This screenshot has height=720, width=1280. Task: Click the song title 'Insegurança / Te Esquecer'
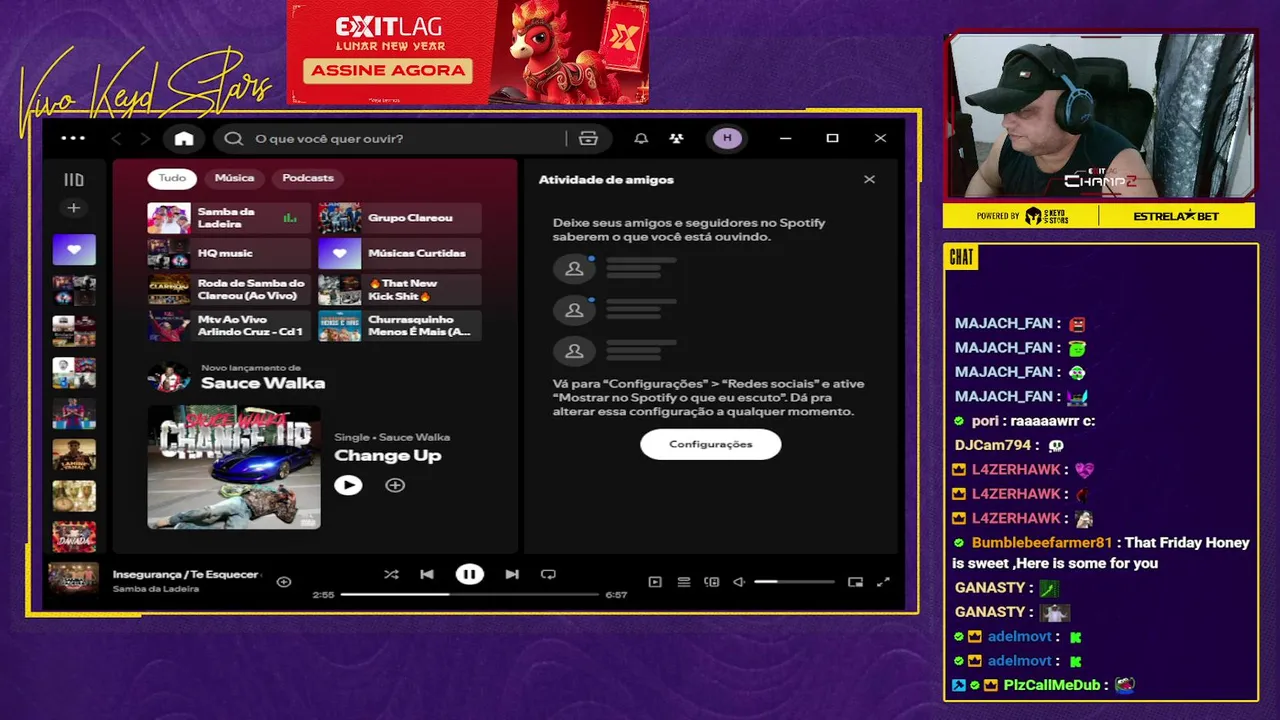click(186, 575)
